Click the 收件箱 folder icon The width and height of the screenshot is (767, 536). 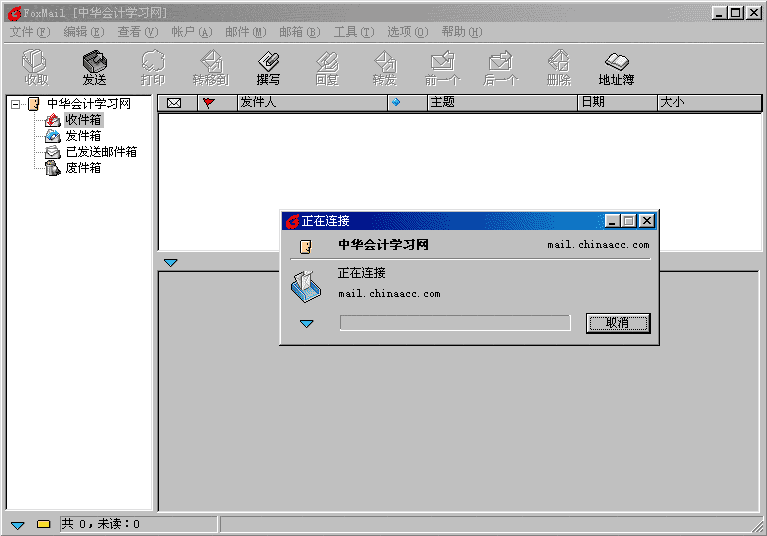(x=53, y=120)
